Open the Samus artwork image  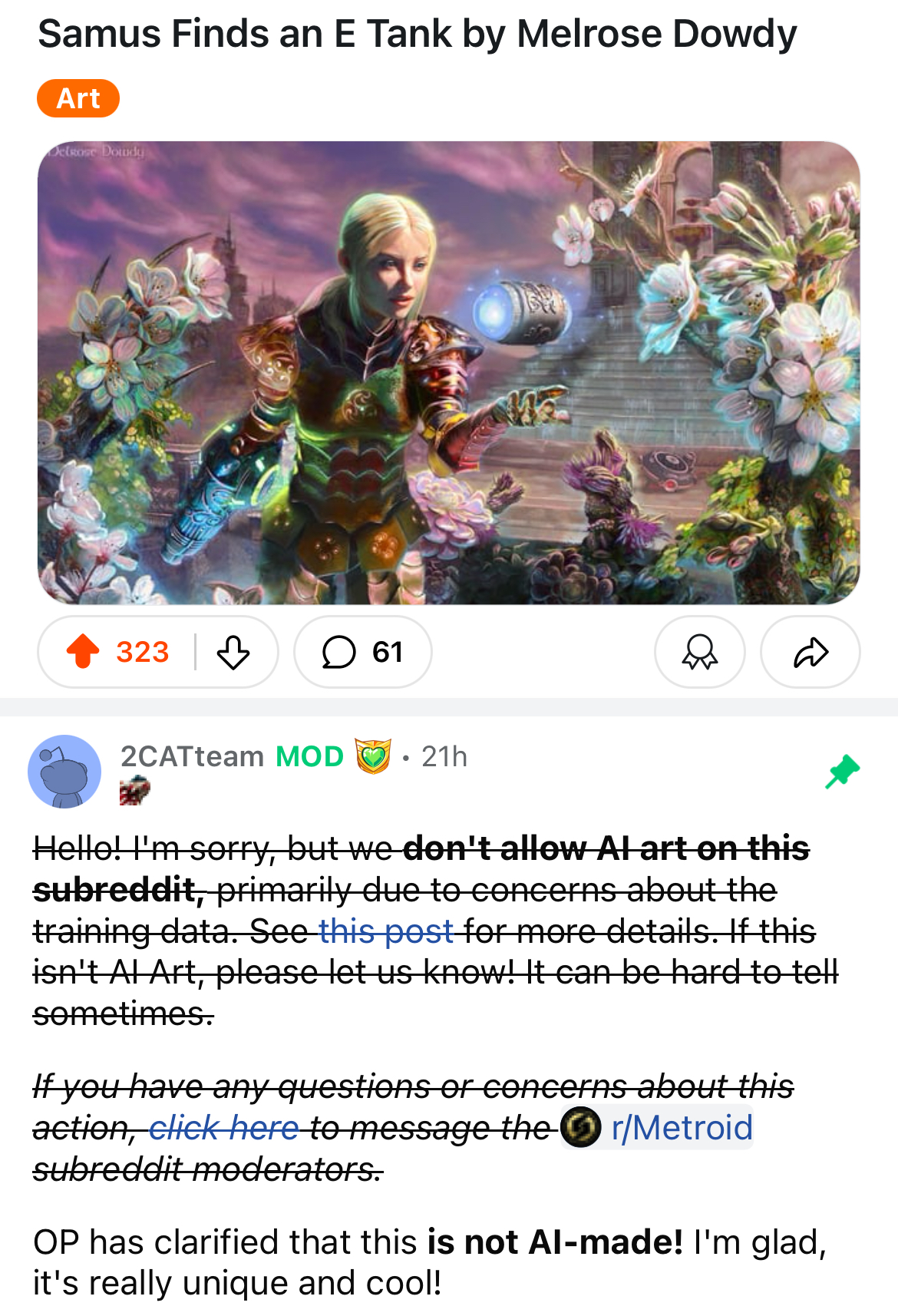449,372
